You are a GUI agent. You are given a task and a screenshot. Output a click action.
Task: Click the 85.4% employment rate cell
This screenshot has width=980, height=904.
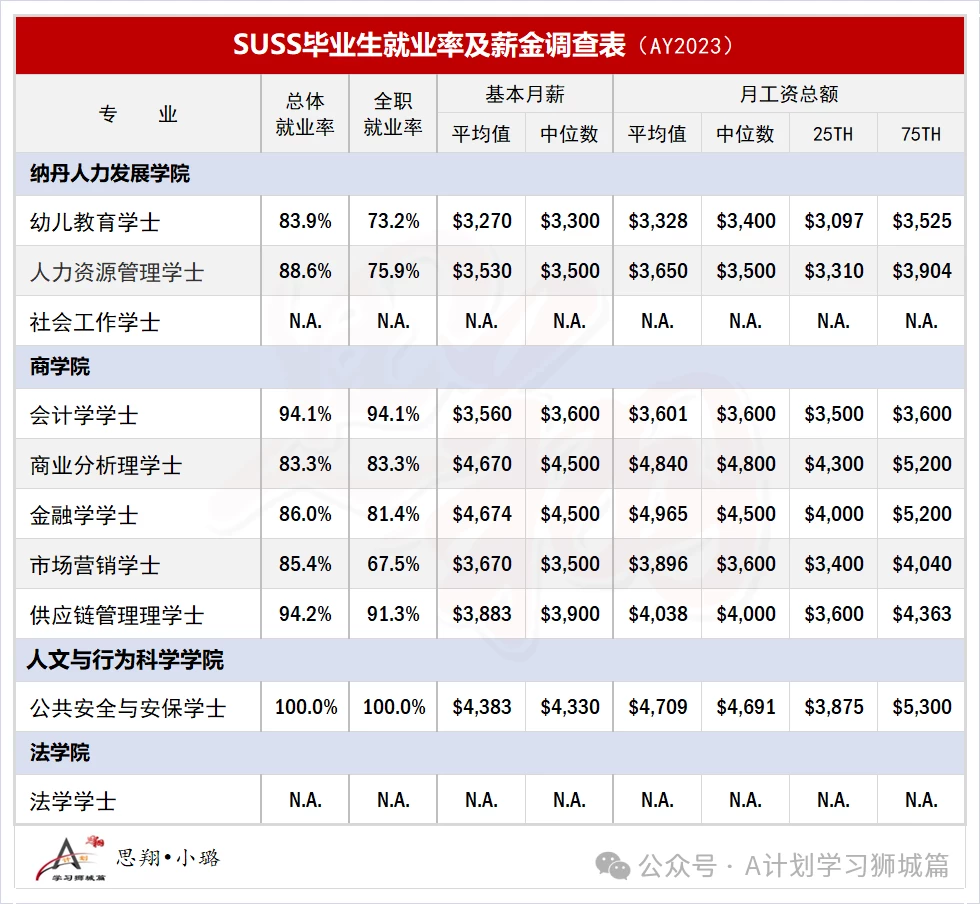click(x=305, y=564)
